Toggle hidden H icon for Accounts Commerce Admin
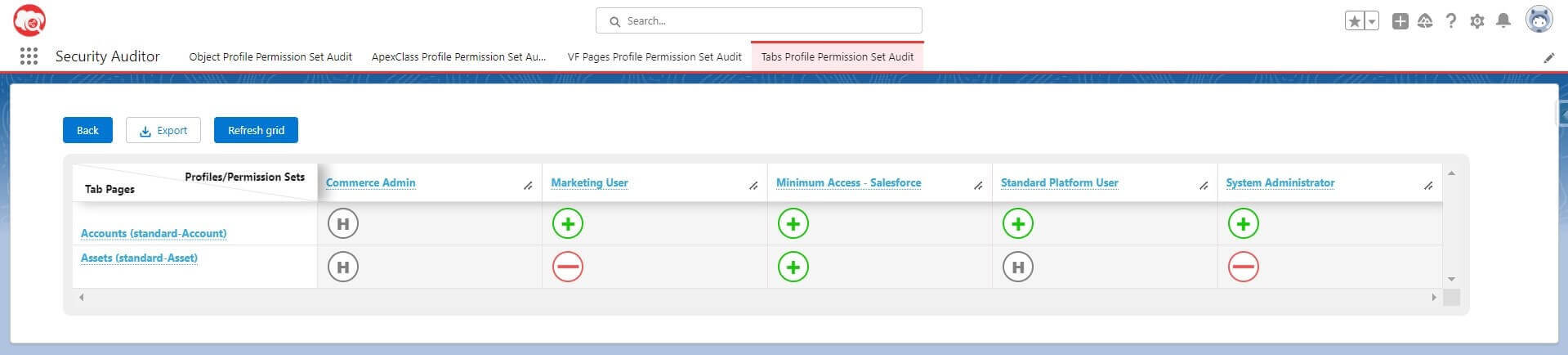The image size is (1568, 355). point(343,223)
